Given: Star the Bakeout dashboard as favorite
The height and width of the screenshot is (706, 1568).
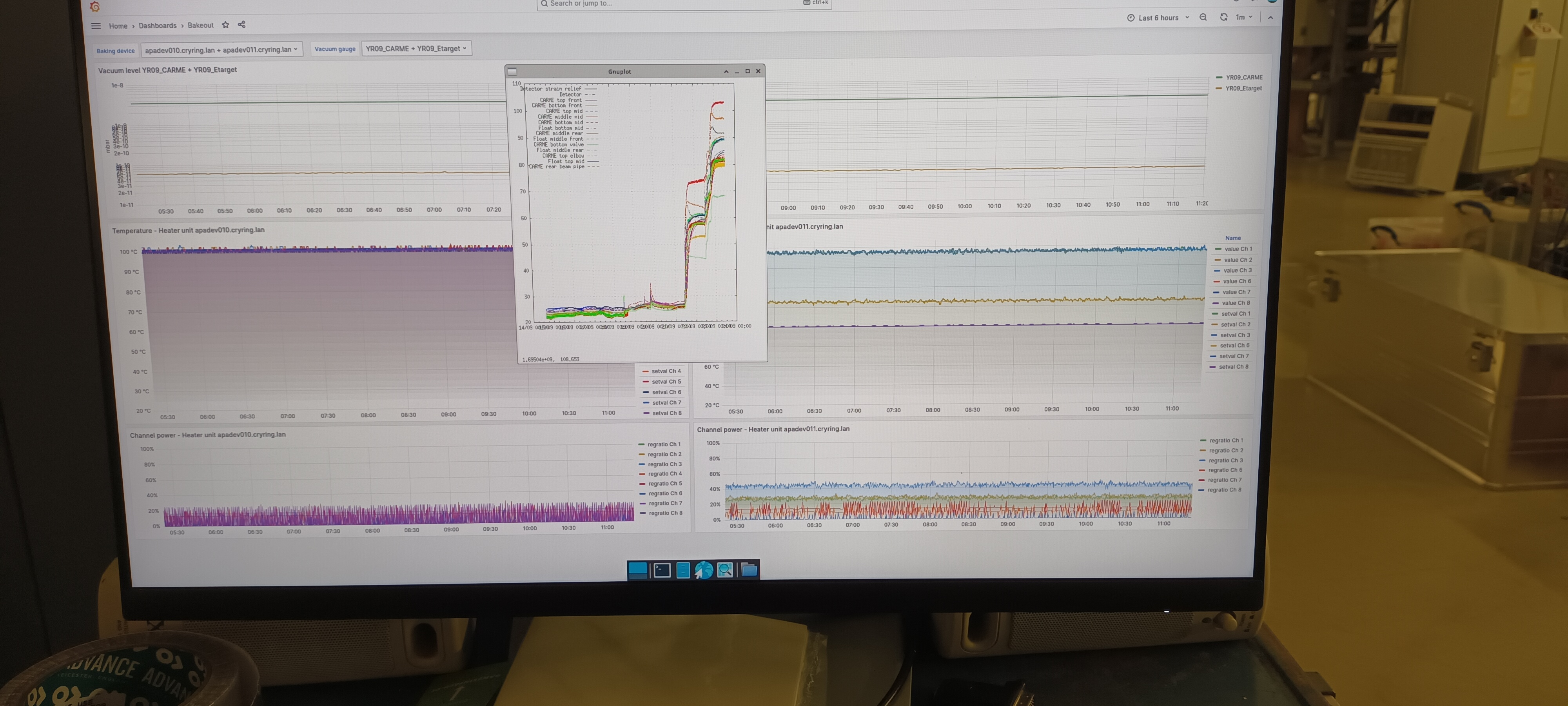Looking at the screenshot, I should pos(226,25).
